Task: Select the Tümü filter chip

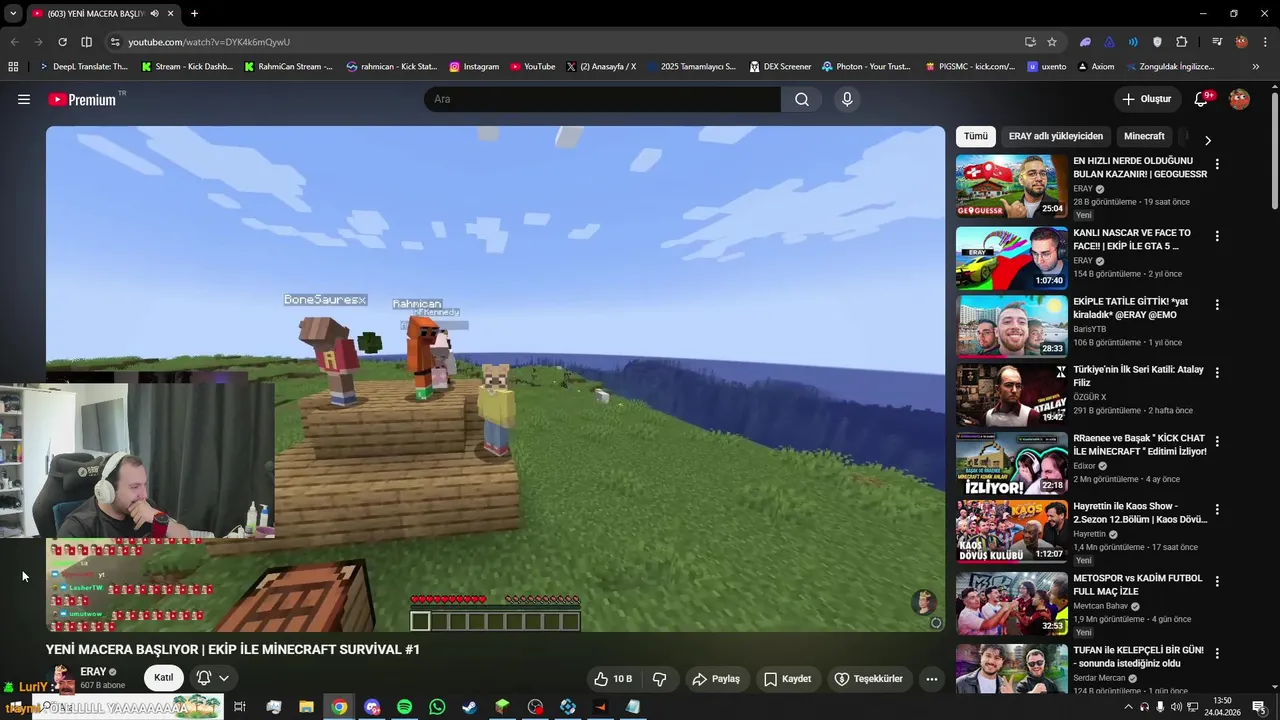Action: [x=975, y=136]
